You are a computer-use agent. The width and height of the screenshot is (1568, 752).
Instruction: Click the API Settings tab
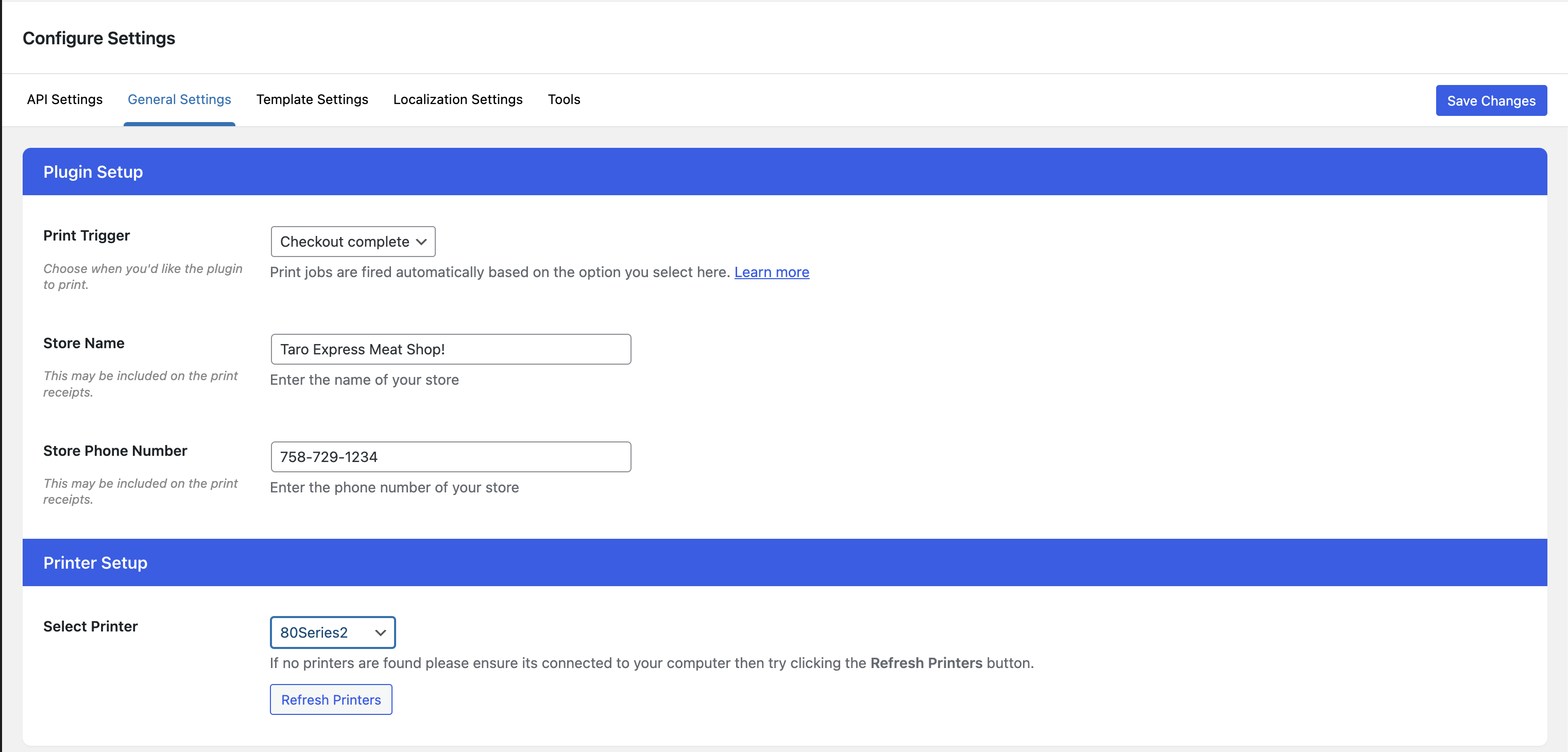click(x=62, y=99)
